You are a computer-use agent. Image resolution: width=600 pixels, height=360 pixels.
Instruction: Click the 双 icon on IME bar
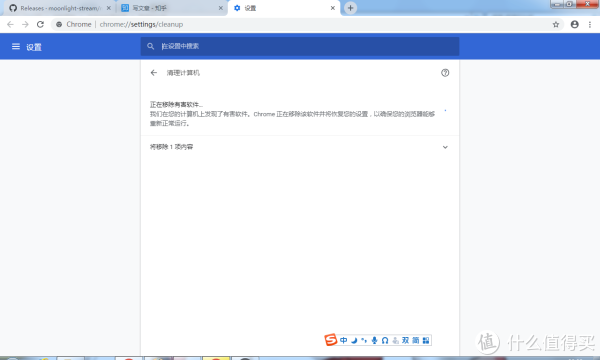click(406, 340)
